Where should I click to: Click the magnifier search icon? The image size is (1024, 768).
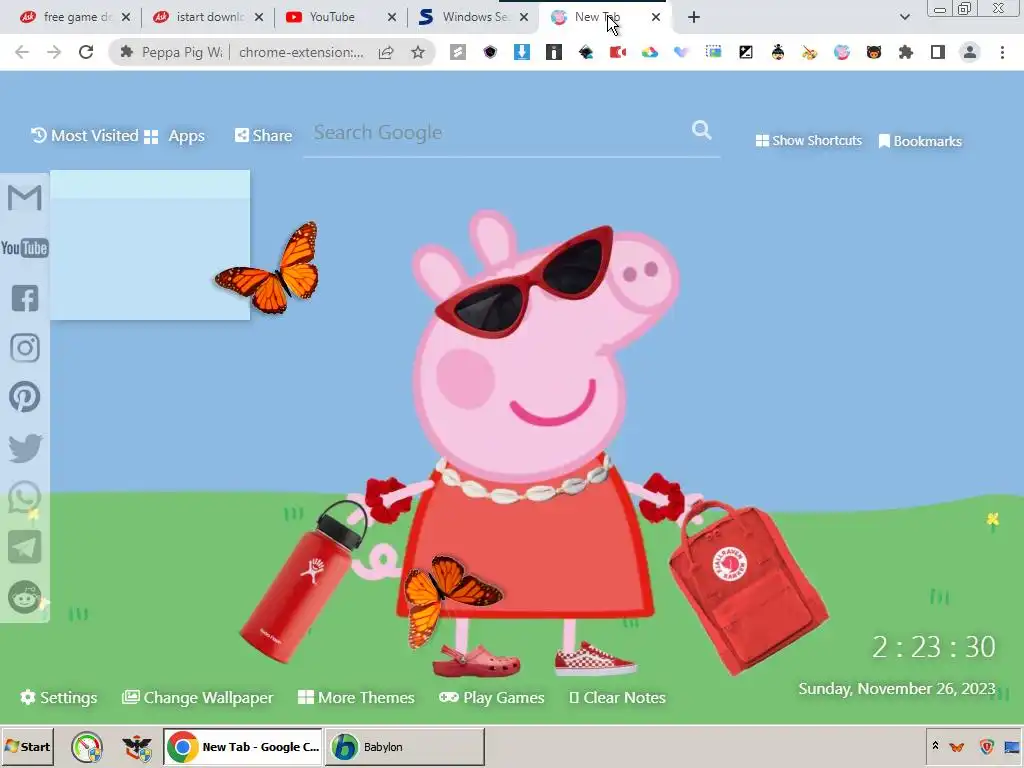point(701,130)
